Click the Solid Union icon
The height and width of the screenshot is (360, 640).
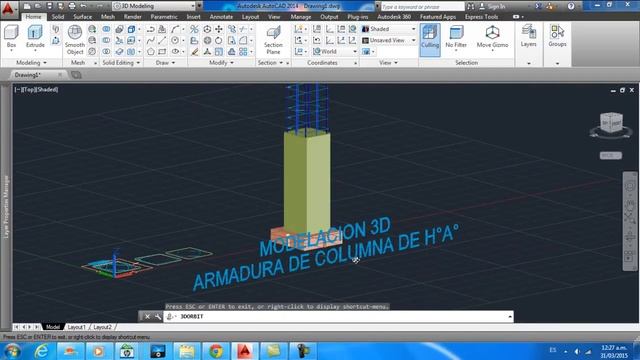[x=106, y=29]
